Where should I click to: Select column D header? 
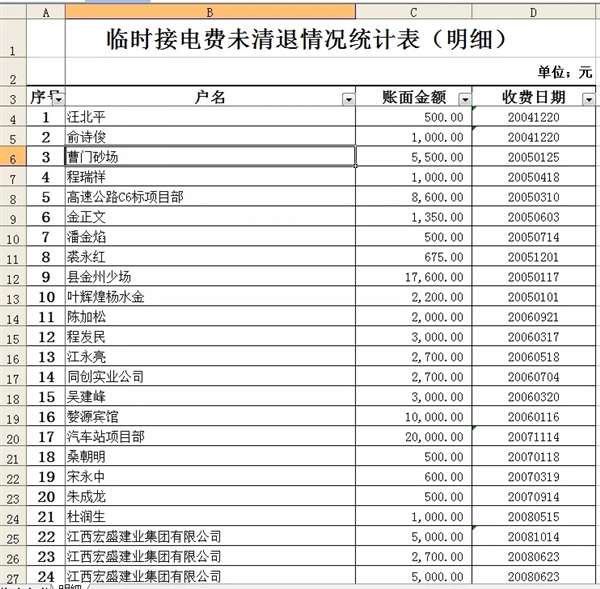tap(533, 13)
